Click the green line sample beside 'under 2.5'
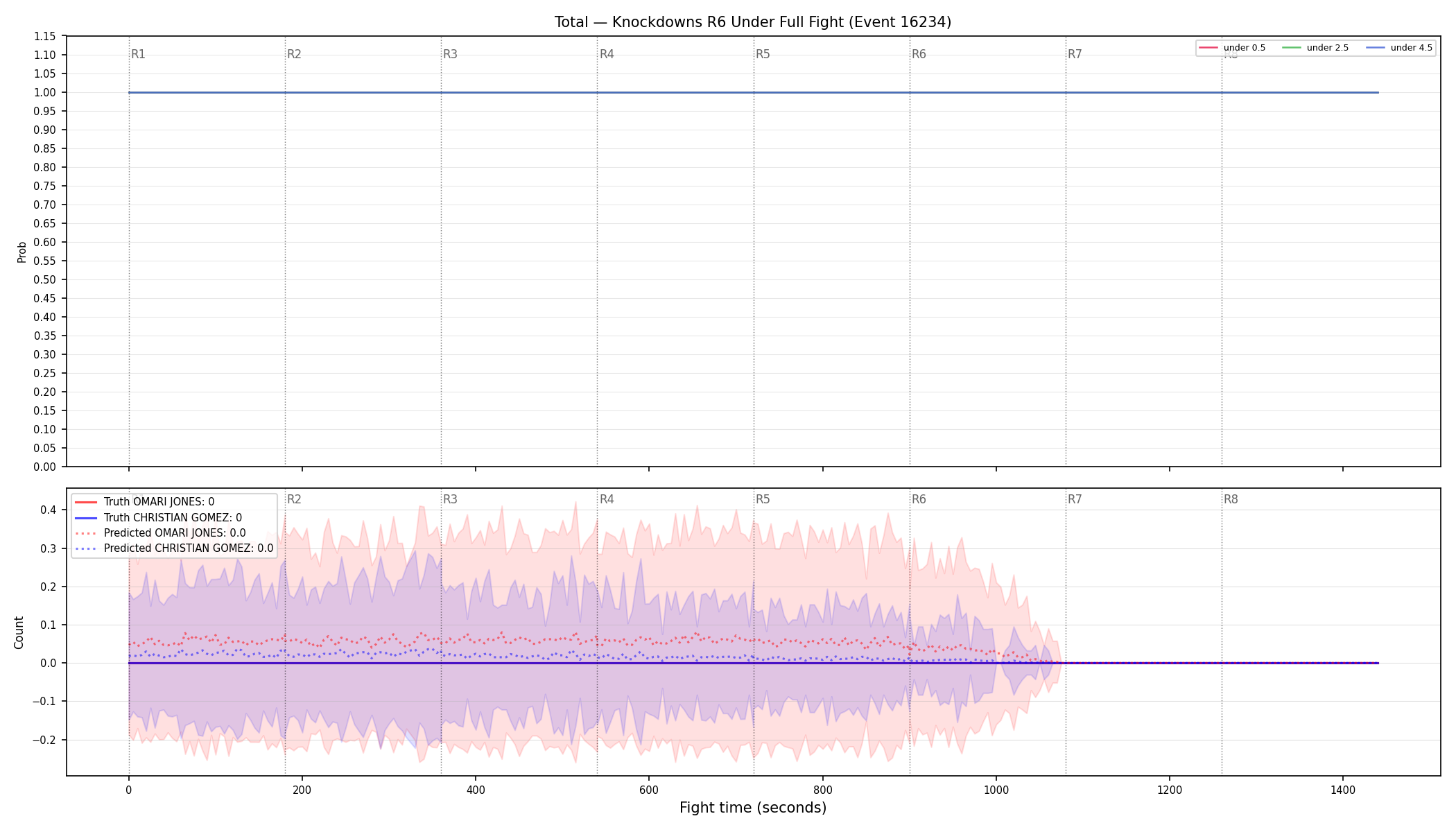Image resolution: width=1456 pixels, height=832 pixels. (1292, 48)
